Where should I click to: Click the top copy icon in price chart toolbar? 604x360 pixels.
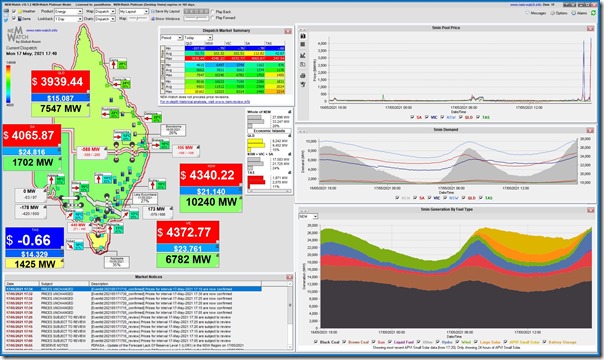(303, 36)
